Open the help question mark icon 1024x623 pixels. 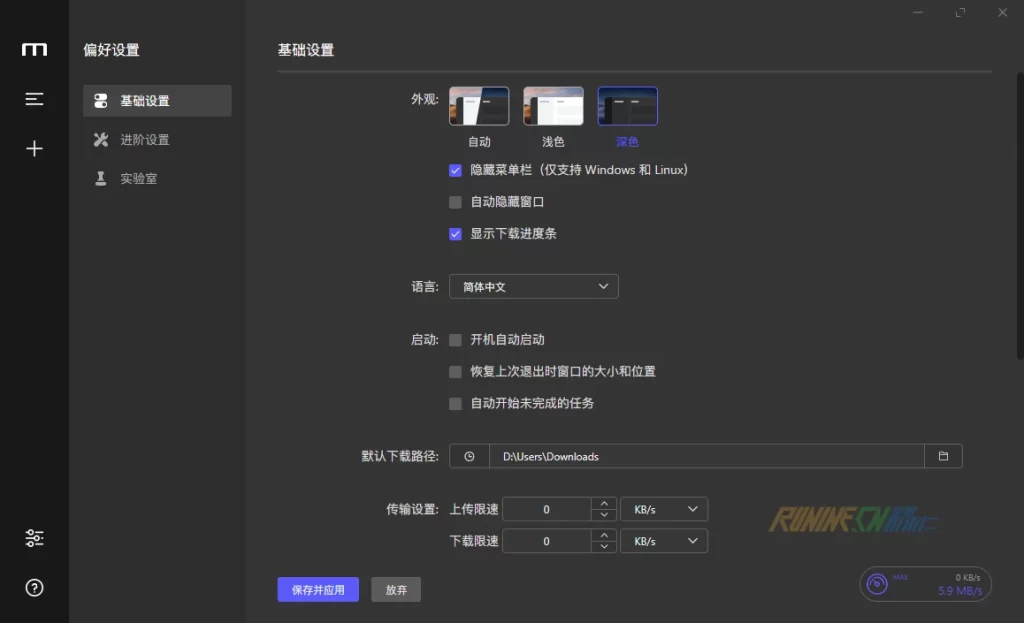(34, 588)
